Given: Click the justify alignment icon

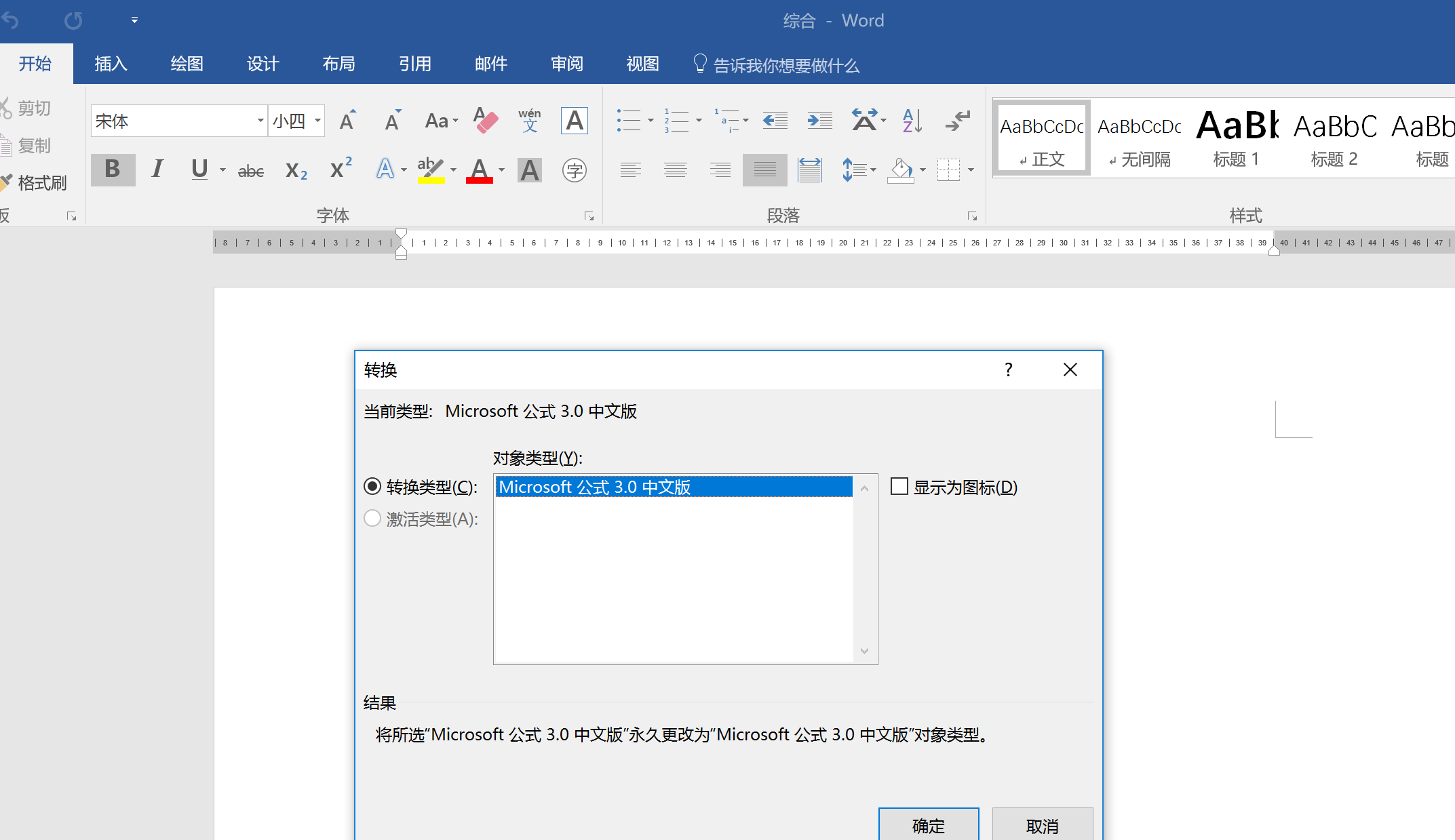Looking at the screenshot, I should coord(764,169).
